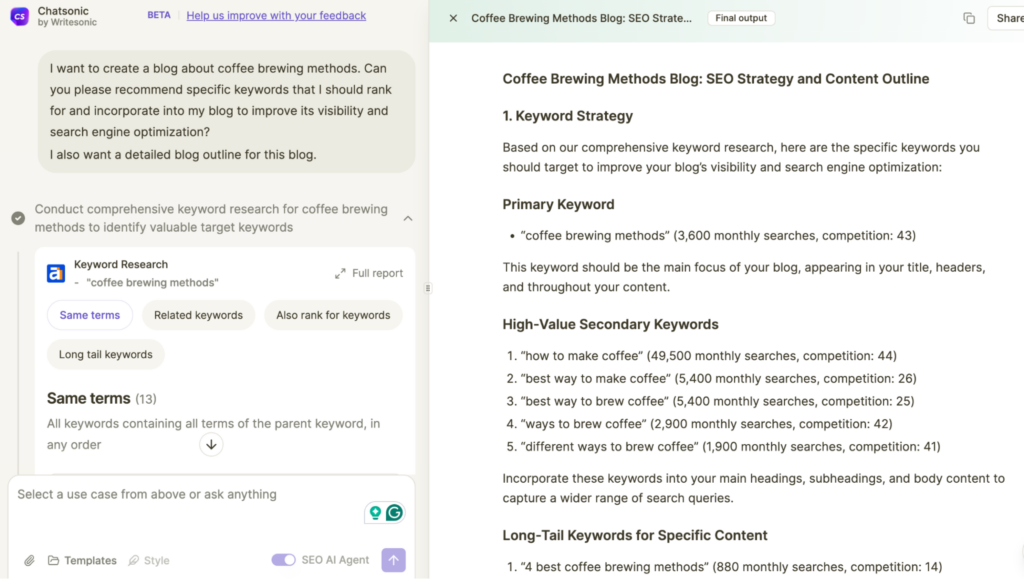
Task: Open the Templates menu
Action: click(x=82, y=560)
